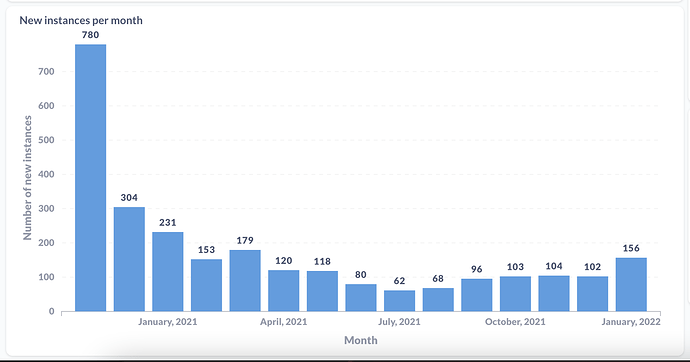Screen dimensions: 690x362
Task: Select the bar with value 304
Action: 129,259
